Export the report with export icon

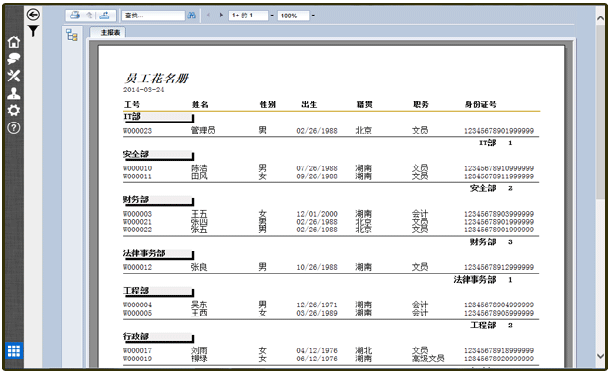(x=104, y=15)
